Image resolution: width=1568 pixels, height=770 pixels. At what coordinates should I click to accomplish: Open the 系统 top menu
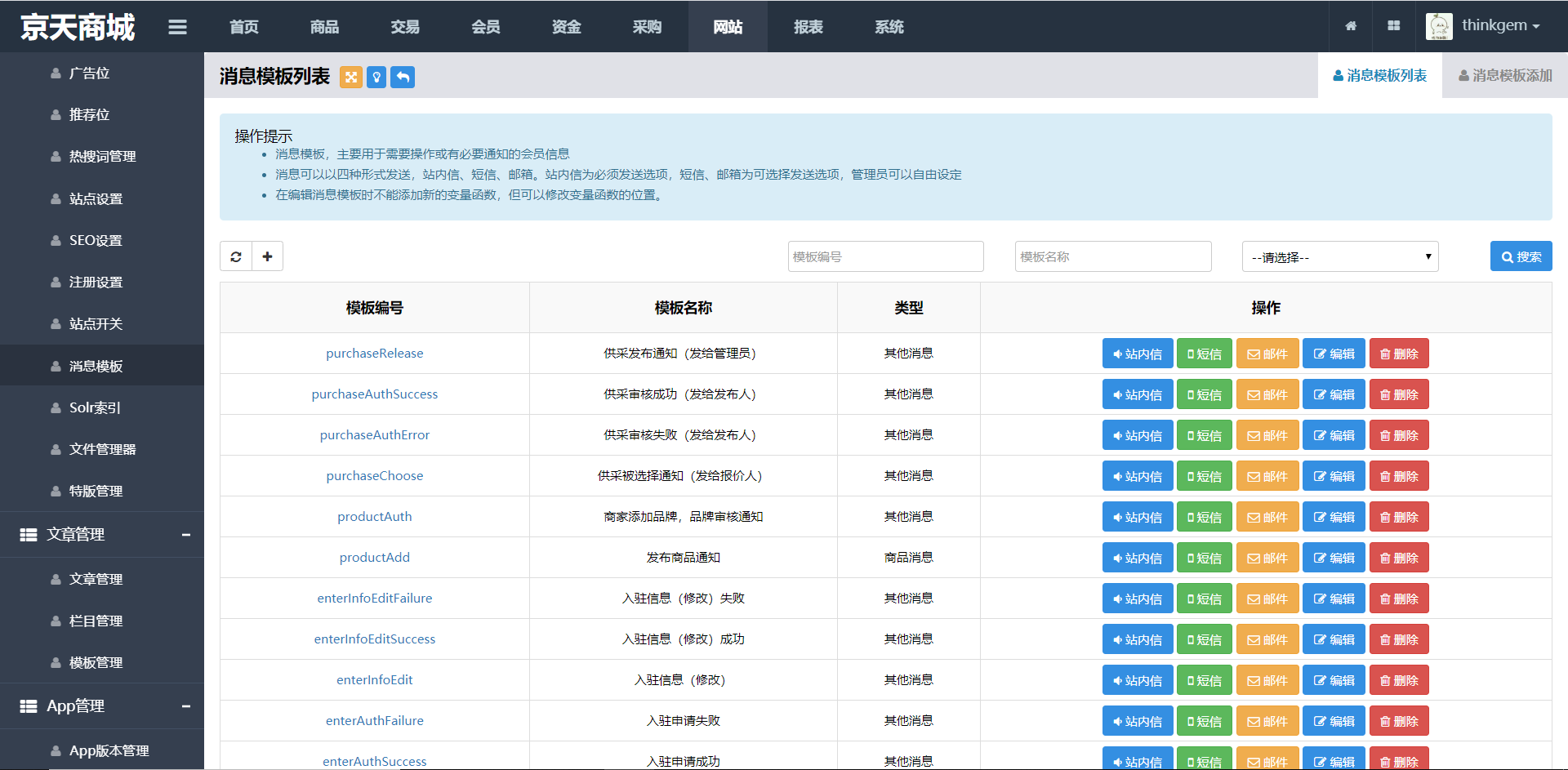click(x=889, y=27)
